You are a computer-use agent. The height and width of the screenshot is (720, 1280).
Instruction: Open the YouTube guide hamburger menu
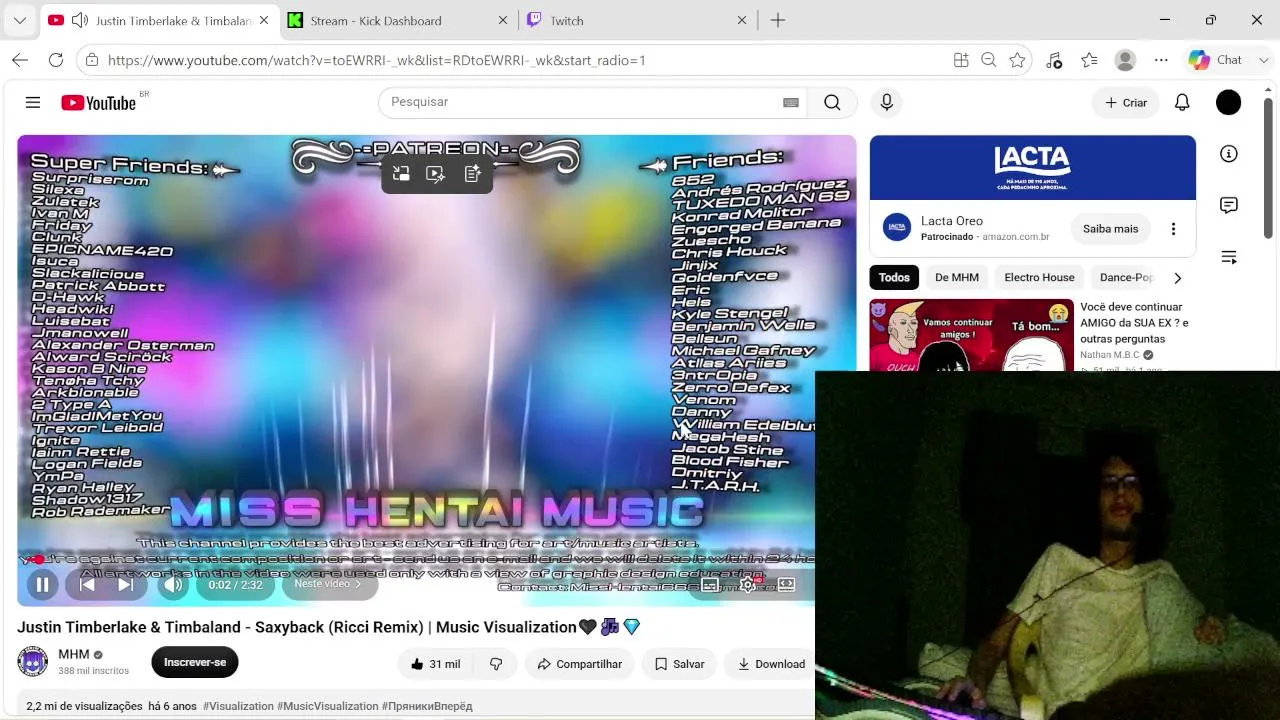click(x=33, y=102)
